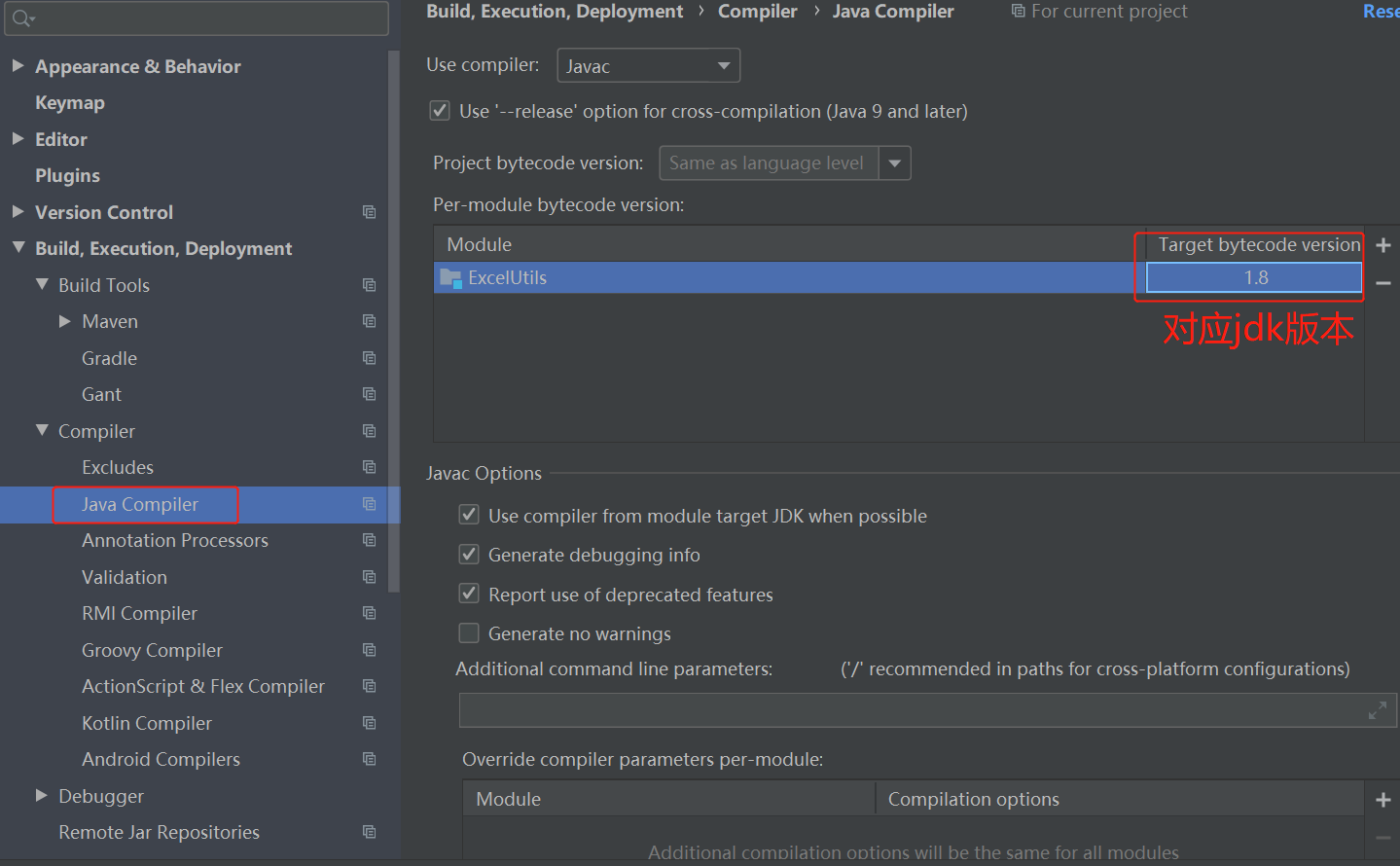
Task: Add a module with the plus icon beside bytecode table
Action: point(1382,245)
